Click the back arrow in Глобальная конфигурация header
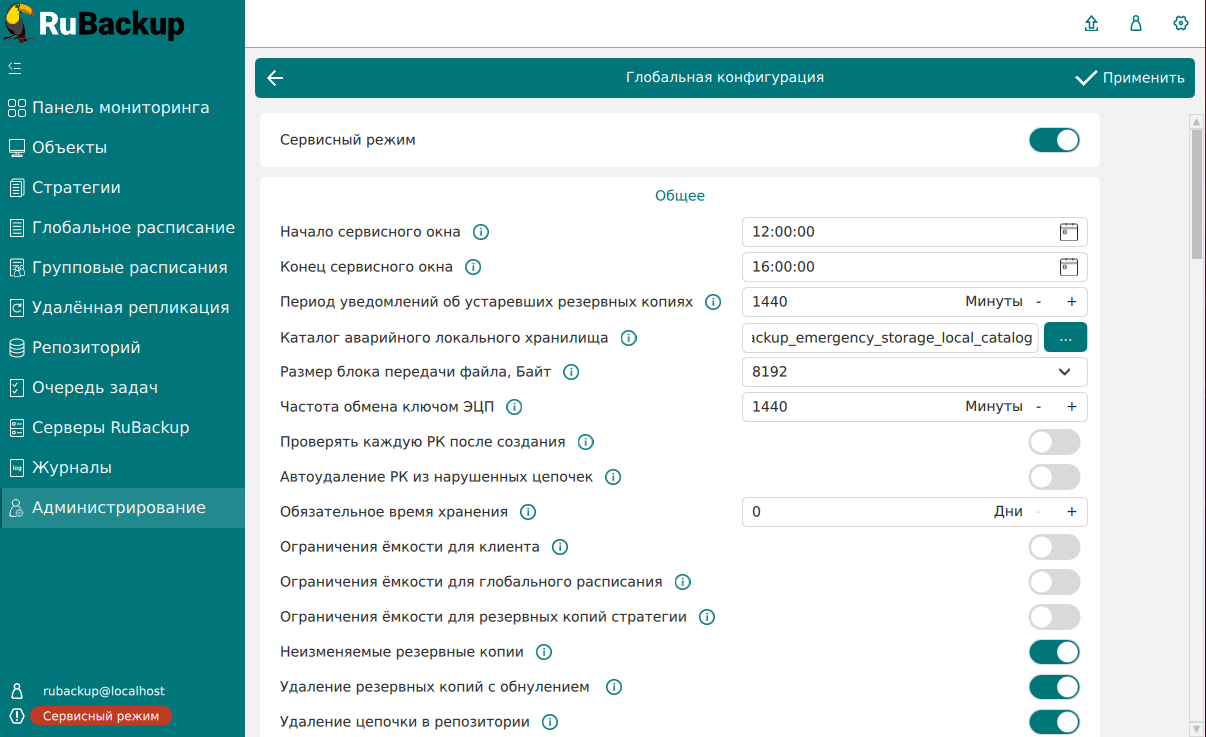Viewport: 1206px width, 737px height. pyautogui.click(x=276, y=78)
